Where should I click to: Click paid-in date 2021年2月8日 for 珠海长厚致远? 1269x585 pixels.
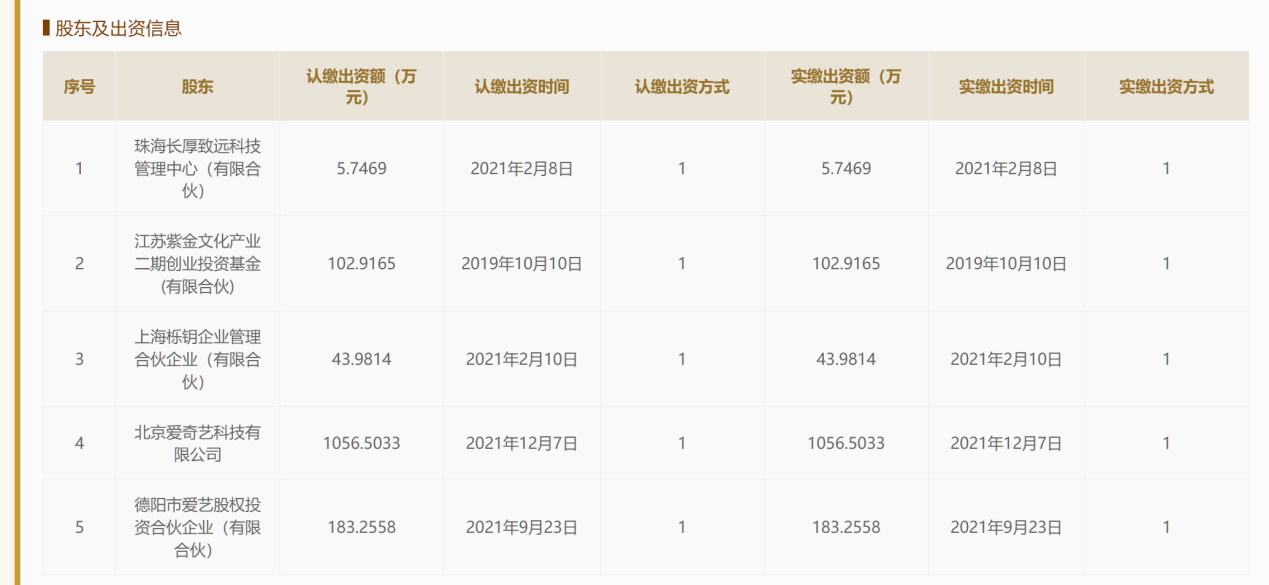pyautogui.click(x=1006, y=168)
